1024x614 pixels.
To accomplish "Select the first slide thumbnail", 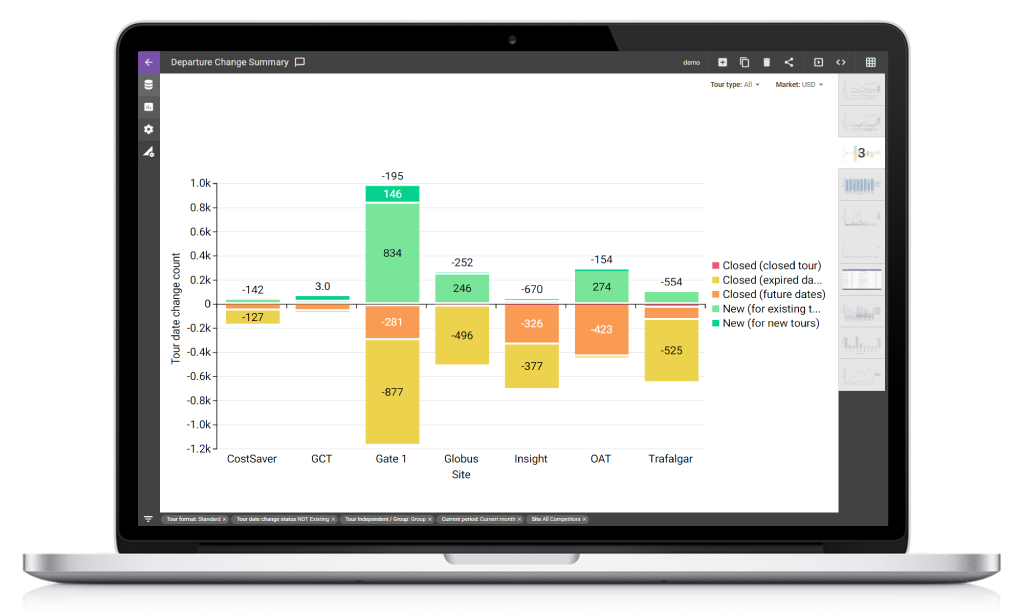I will pos(861,89).
